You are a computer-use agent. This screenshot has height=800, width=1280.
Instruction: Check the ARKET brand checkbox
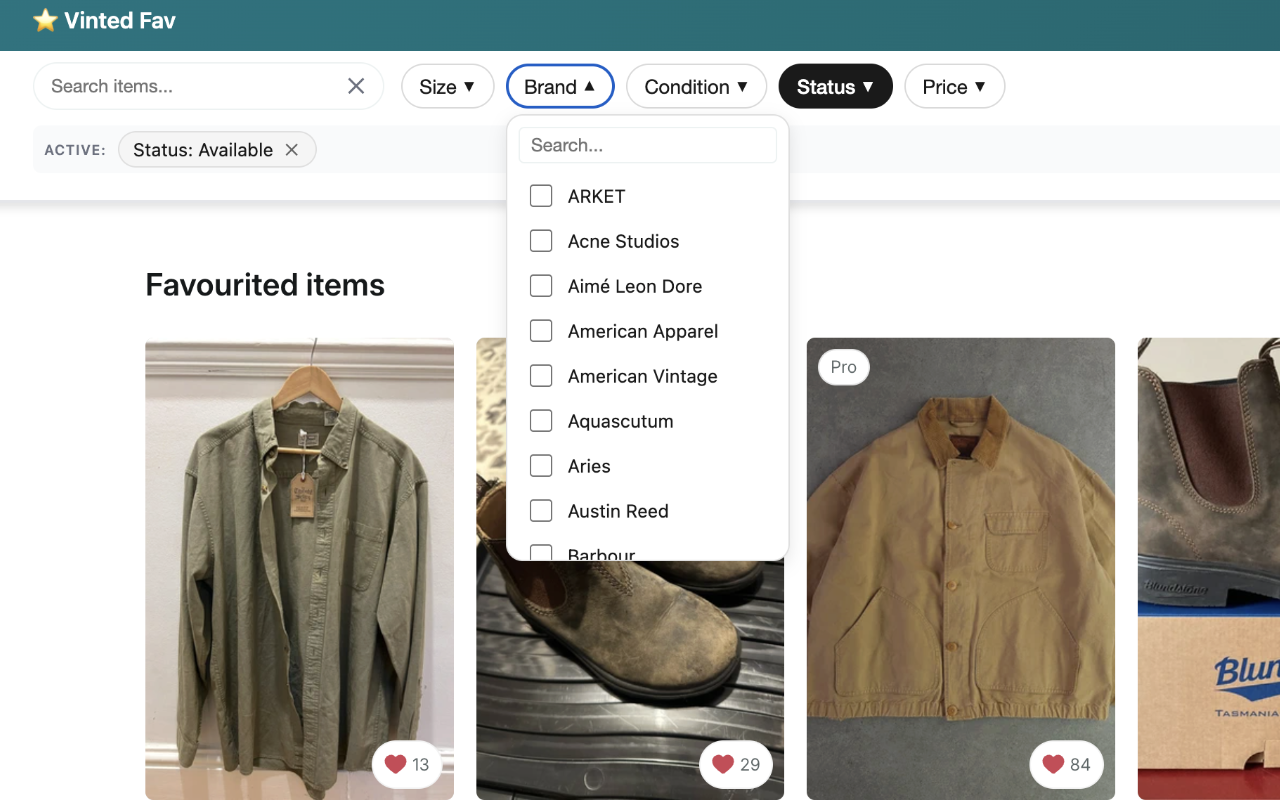click(541, 196)
